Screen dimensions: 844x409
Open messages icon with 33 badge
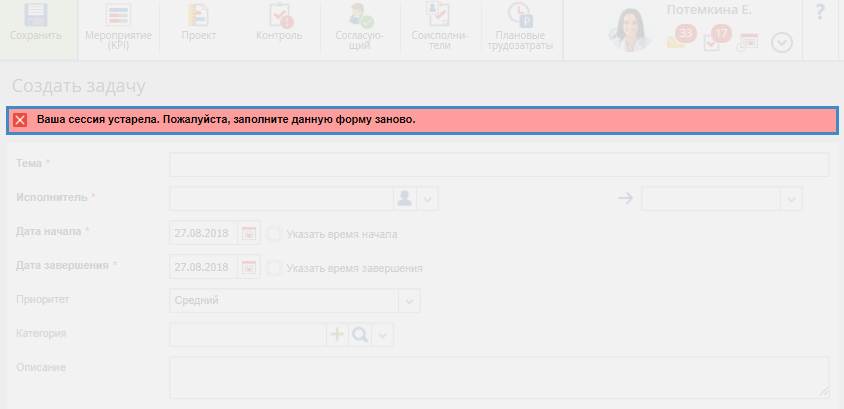[681, 38]
